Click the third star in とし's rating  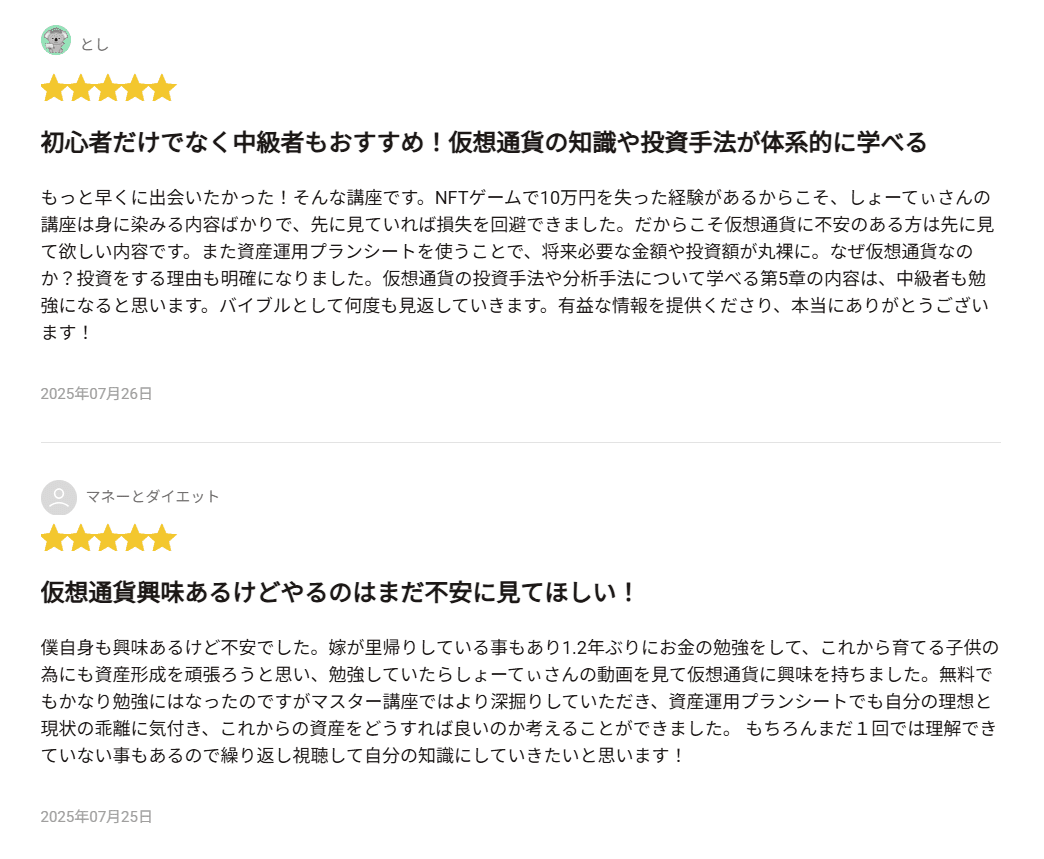coord(108,88)
